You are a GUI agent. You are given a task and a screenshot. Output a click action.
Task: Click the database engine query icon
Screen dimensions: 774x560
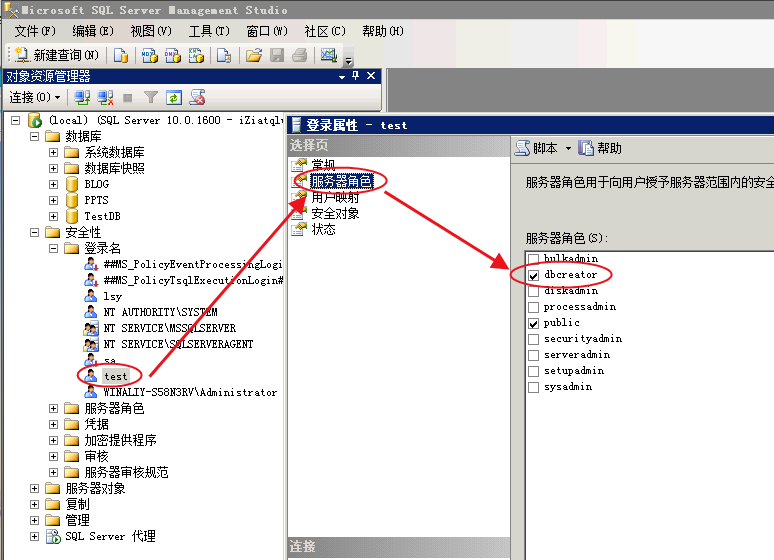pyautogui.click(x=121, y=55)
